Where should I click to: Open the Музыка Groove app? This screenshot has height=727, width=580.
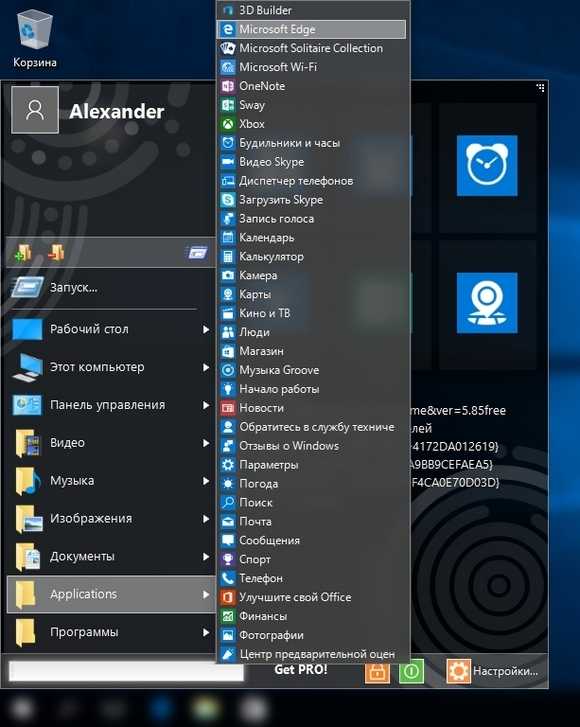[311, 370]
